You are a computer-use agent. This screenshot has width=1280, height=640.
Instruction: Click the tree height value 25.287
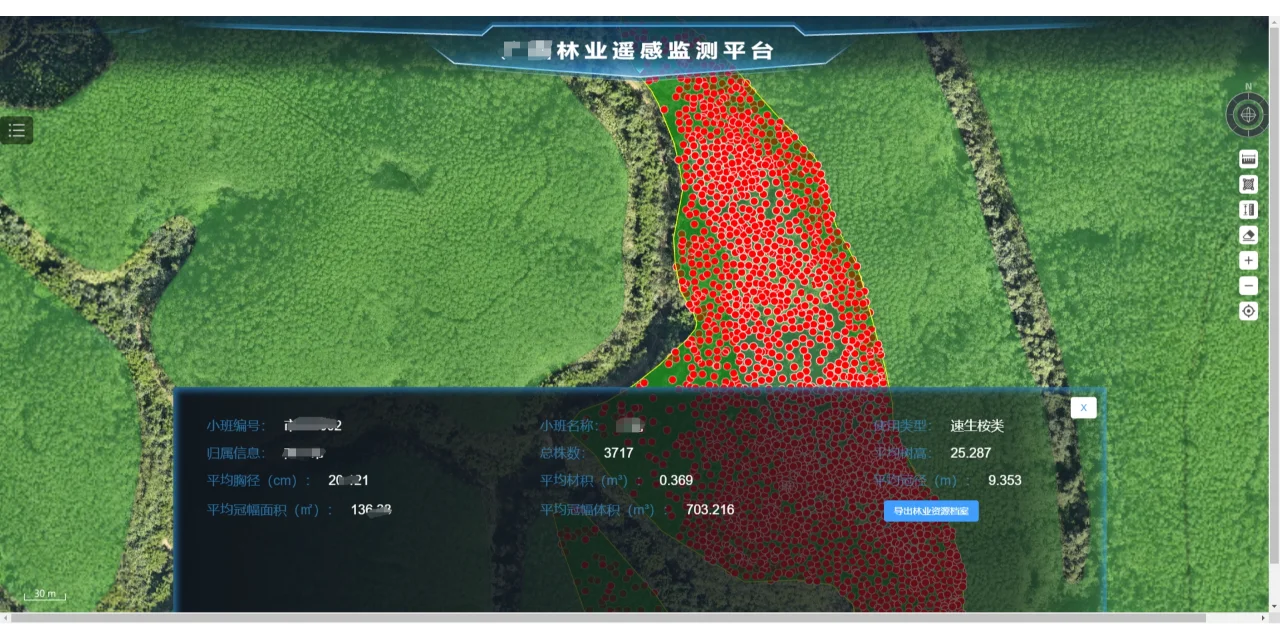pos(970,453)
